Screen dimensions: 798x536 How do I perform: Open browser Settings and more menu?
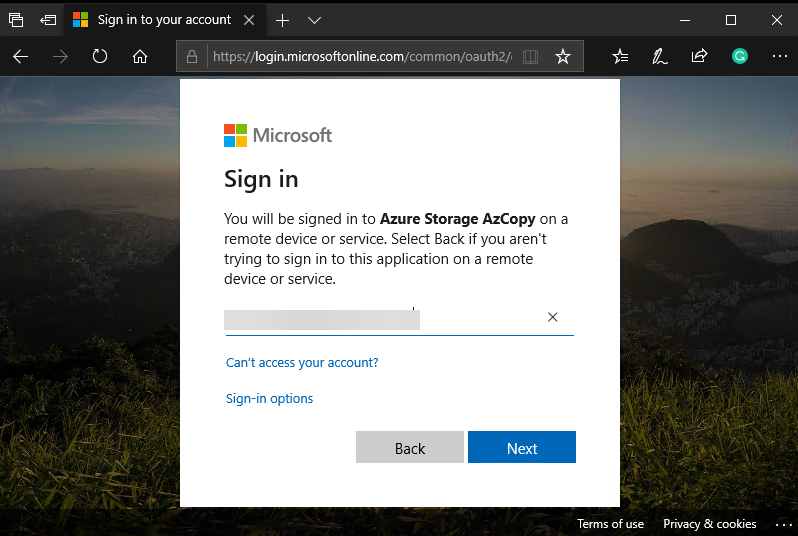[780, 56]
